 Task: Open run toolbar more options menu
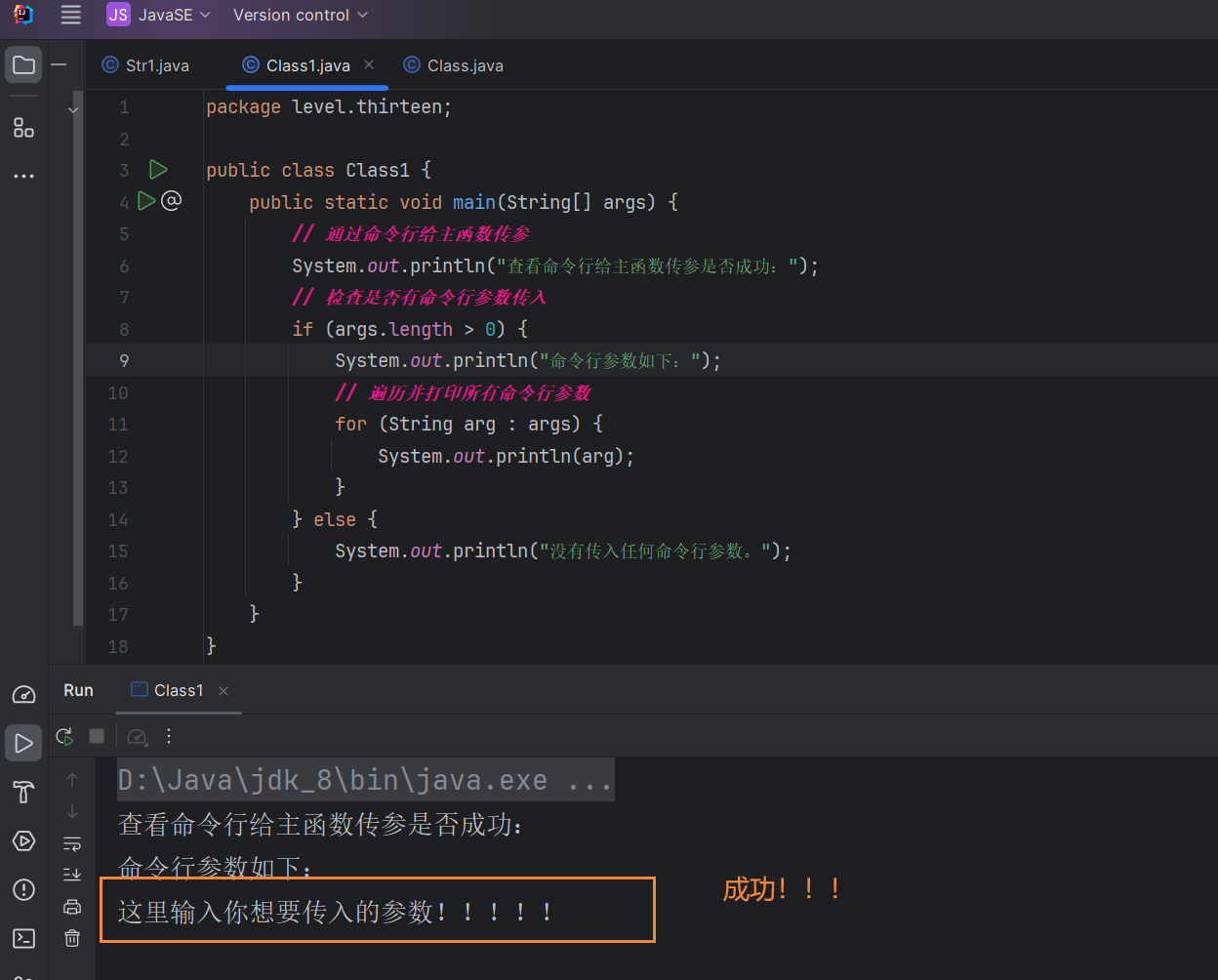[169, 736]
